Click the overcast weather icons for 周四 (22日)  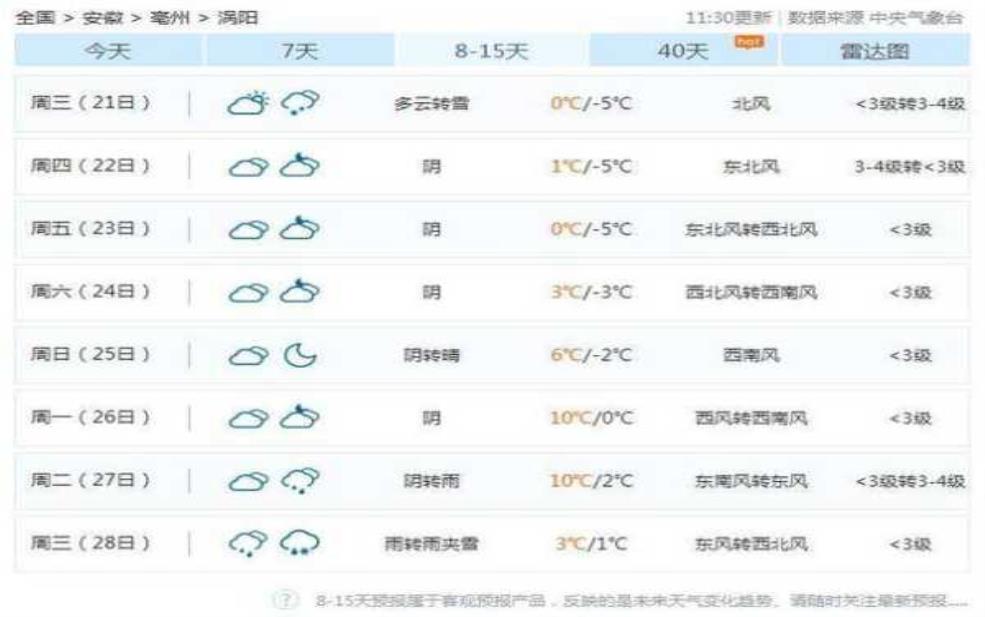click(x=273, y=167)
